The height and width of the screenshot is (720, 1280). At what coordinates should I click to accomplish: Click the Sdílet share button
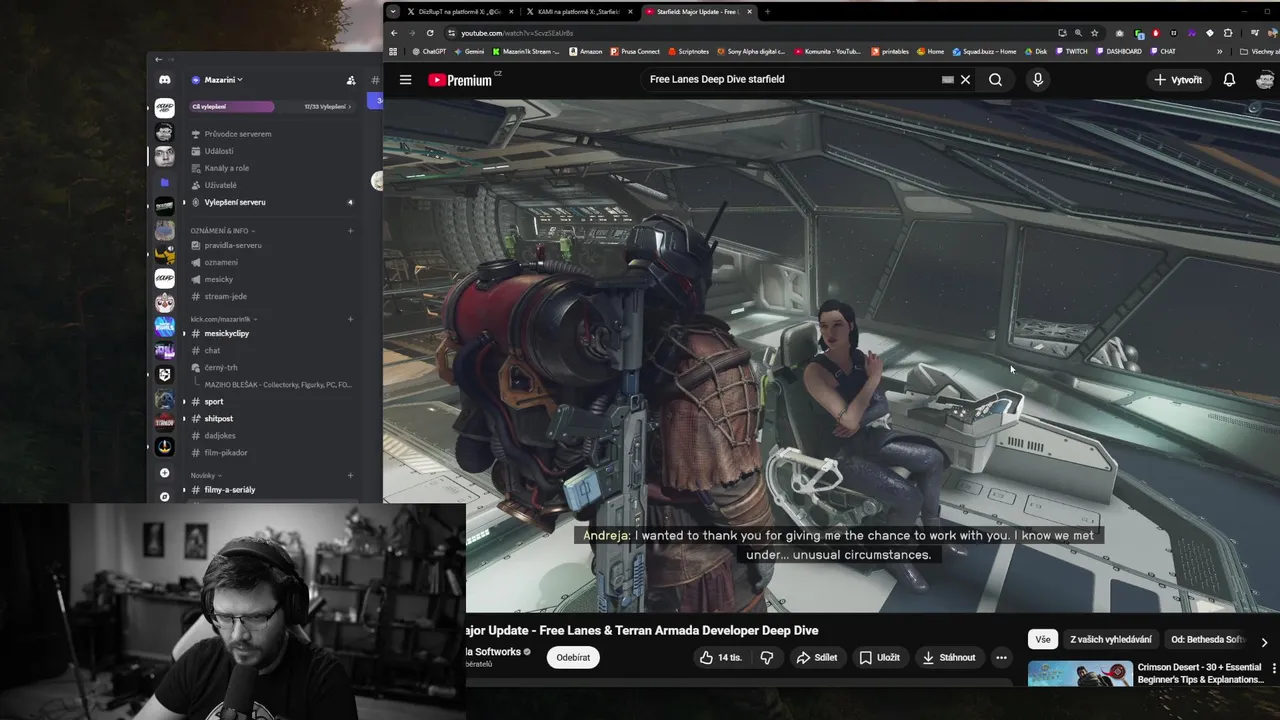point(817,657)
